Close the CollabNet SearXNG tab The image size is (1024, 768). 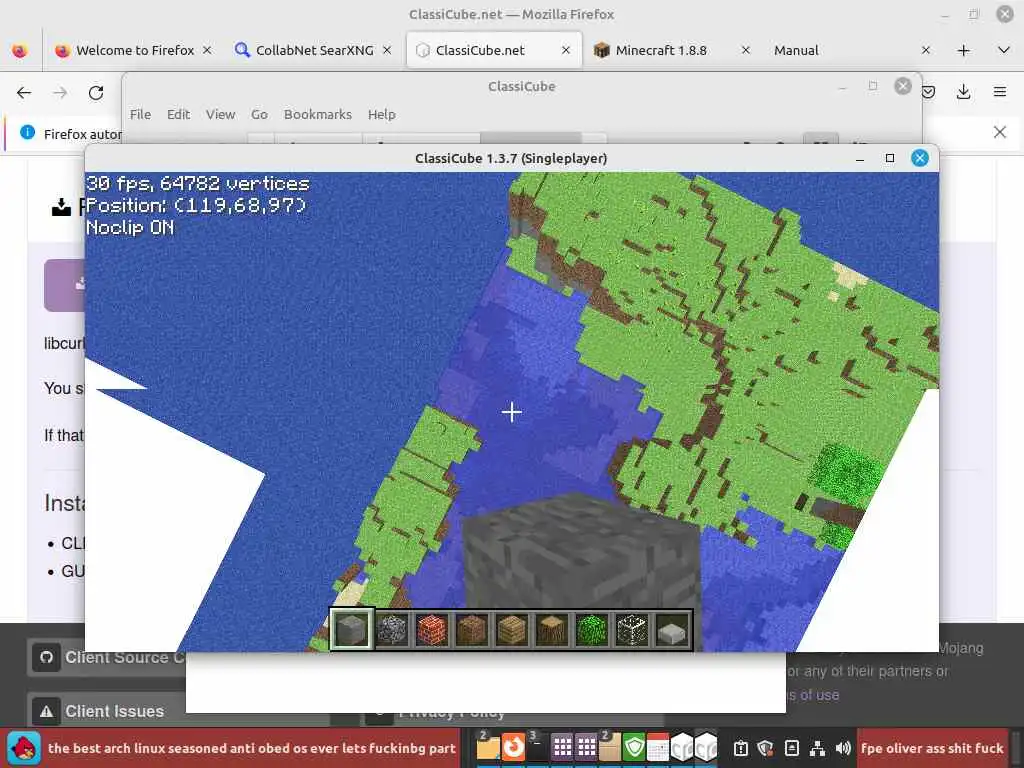point(387,50)
